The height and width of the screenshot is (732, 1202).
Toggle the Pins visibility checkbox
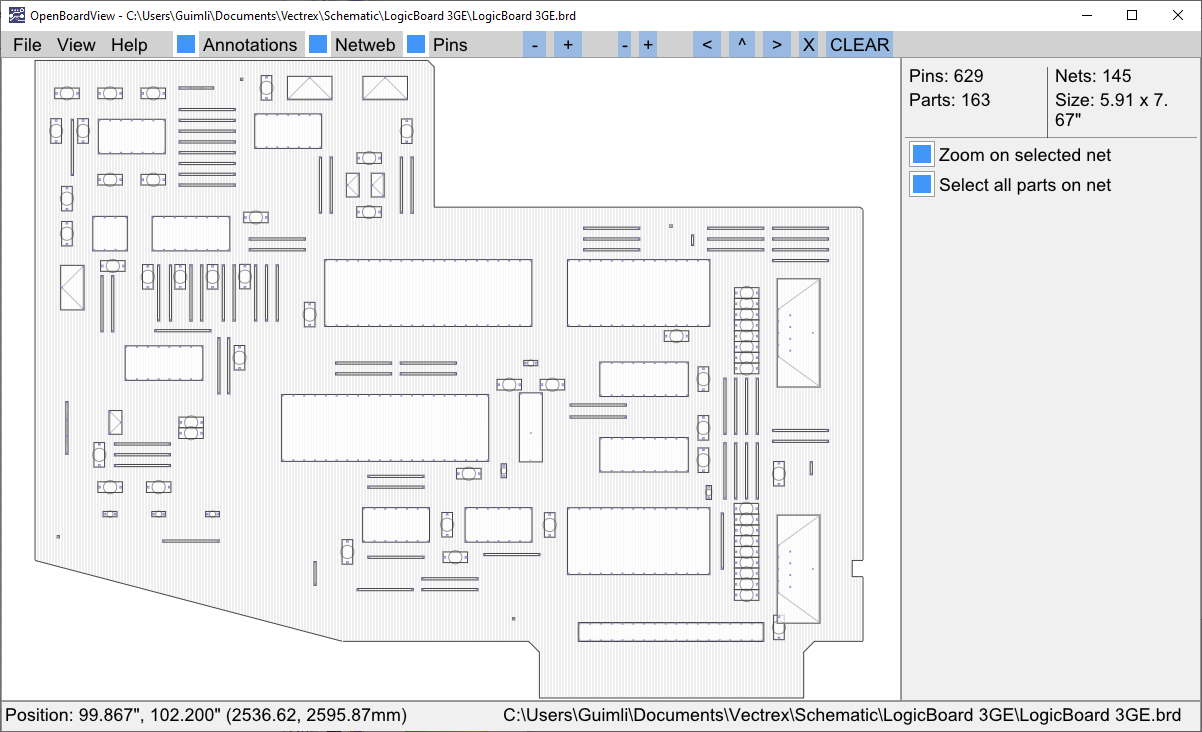415,44
